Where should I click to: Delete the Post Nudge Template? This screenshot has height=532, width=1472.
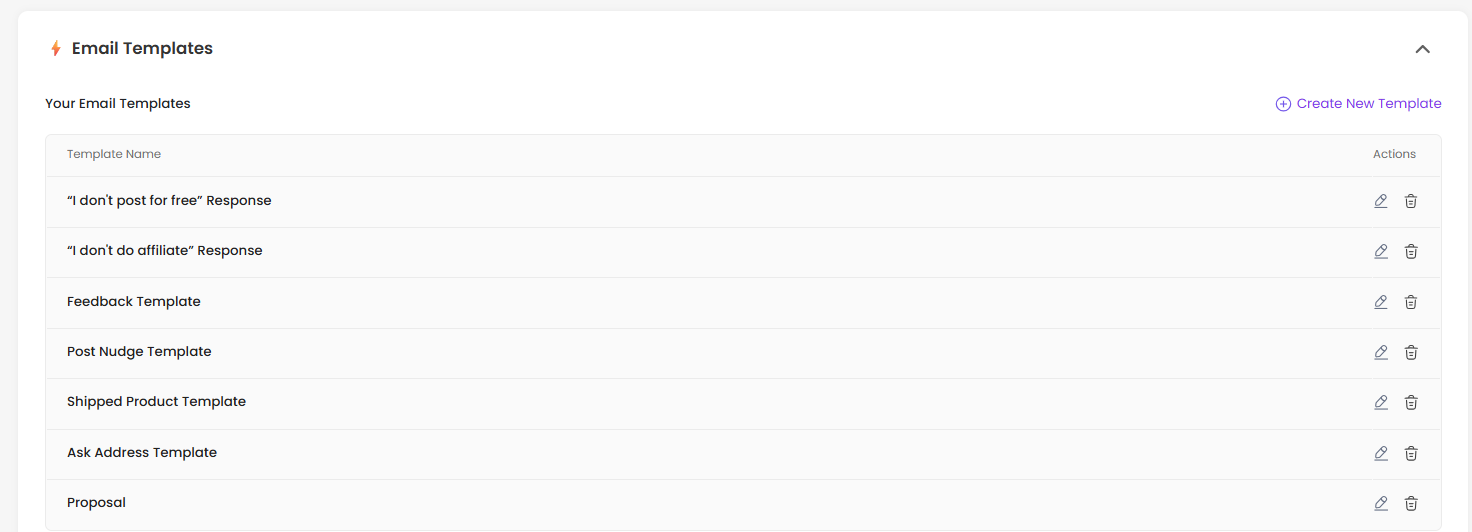[x=1411, y=352]
